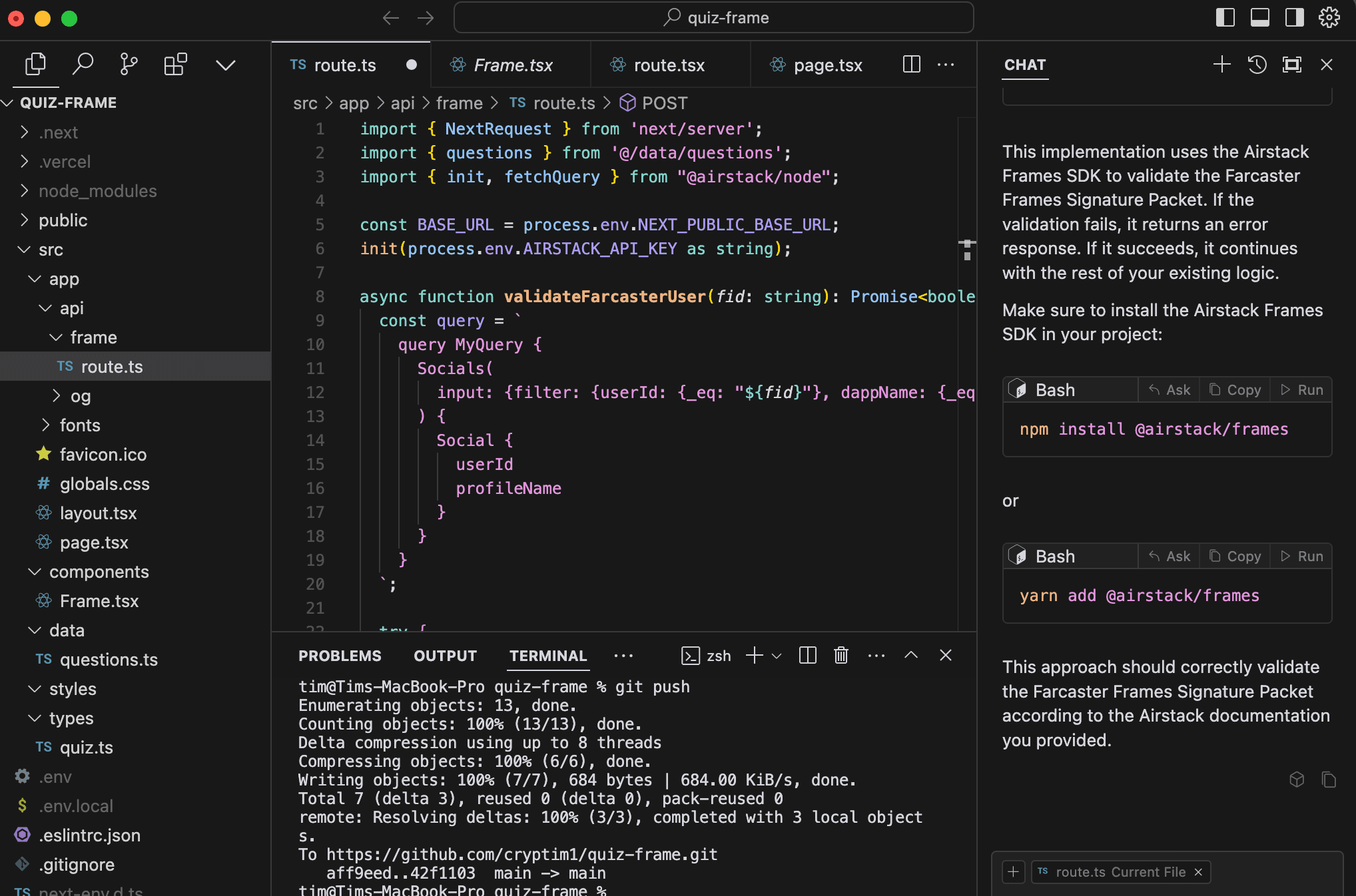Kill terminal with trash icon
Viewport: 1356px width, 896px height.
pos(841,656)
